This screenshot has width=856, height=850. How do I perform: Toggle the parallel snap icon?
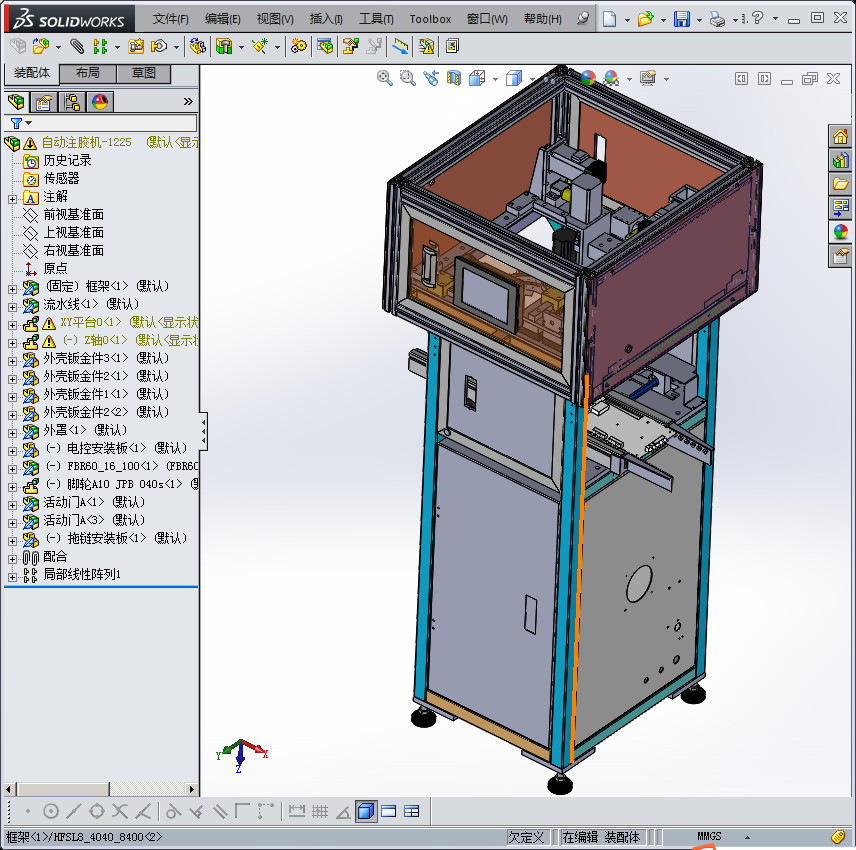point(220,811)
